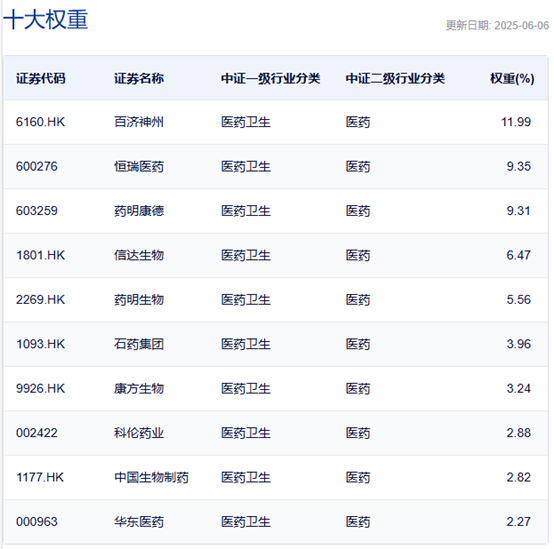Click the 中证一级行业分类 column header
Viewport: 554px width, 549px height.
[x=271, y=78]
